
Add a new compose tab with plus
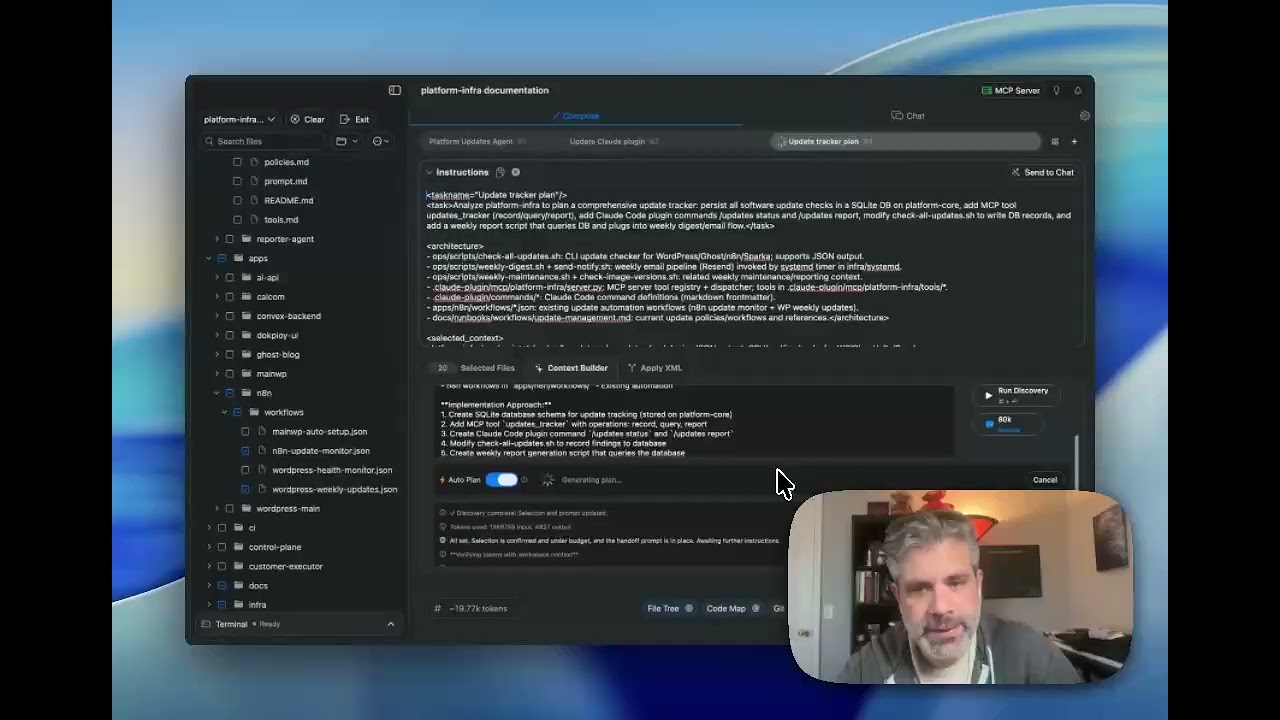(1074, 141)
